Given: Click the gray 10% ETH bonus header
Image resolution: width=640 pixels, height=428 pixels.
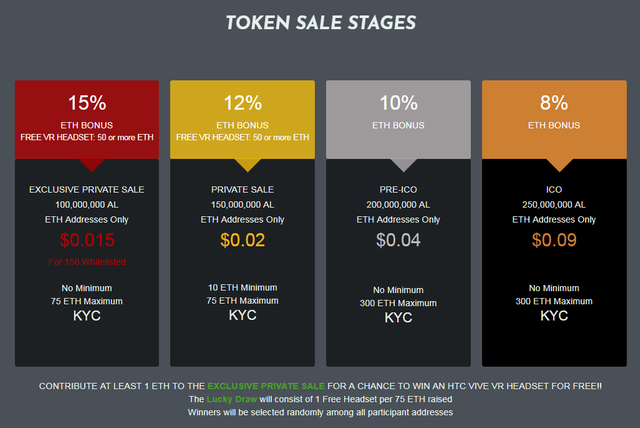Looking at the screenshot, I should 398,118.
